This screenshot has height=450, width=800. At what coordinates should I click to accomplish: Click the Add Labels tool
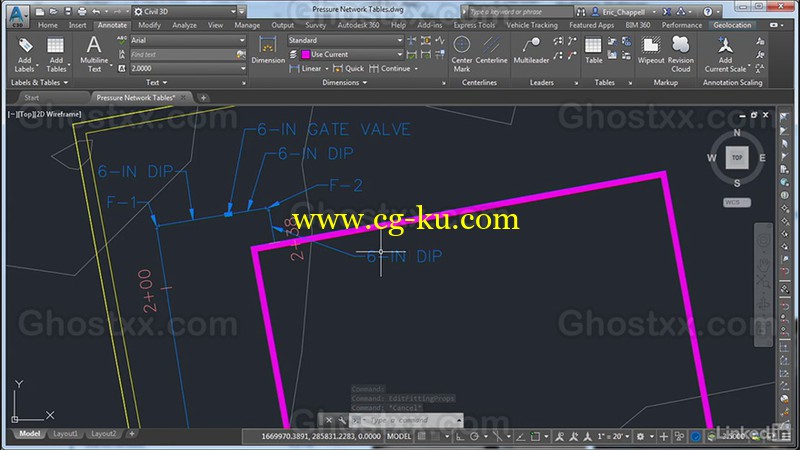(x=24, y=55)
